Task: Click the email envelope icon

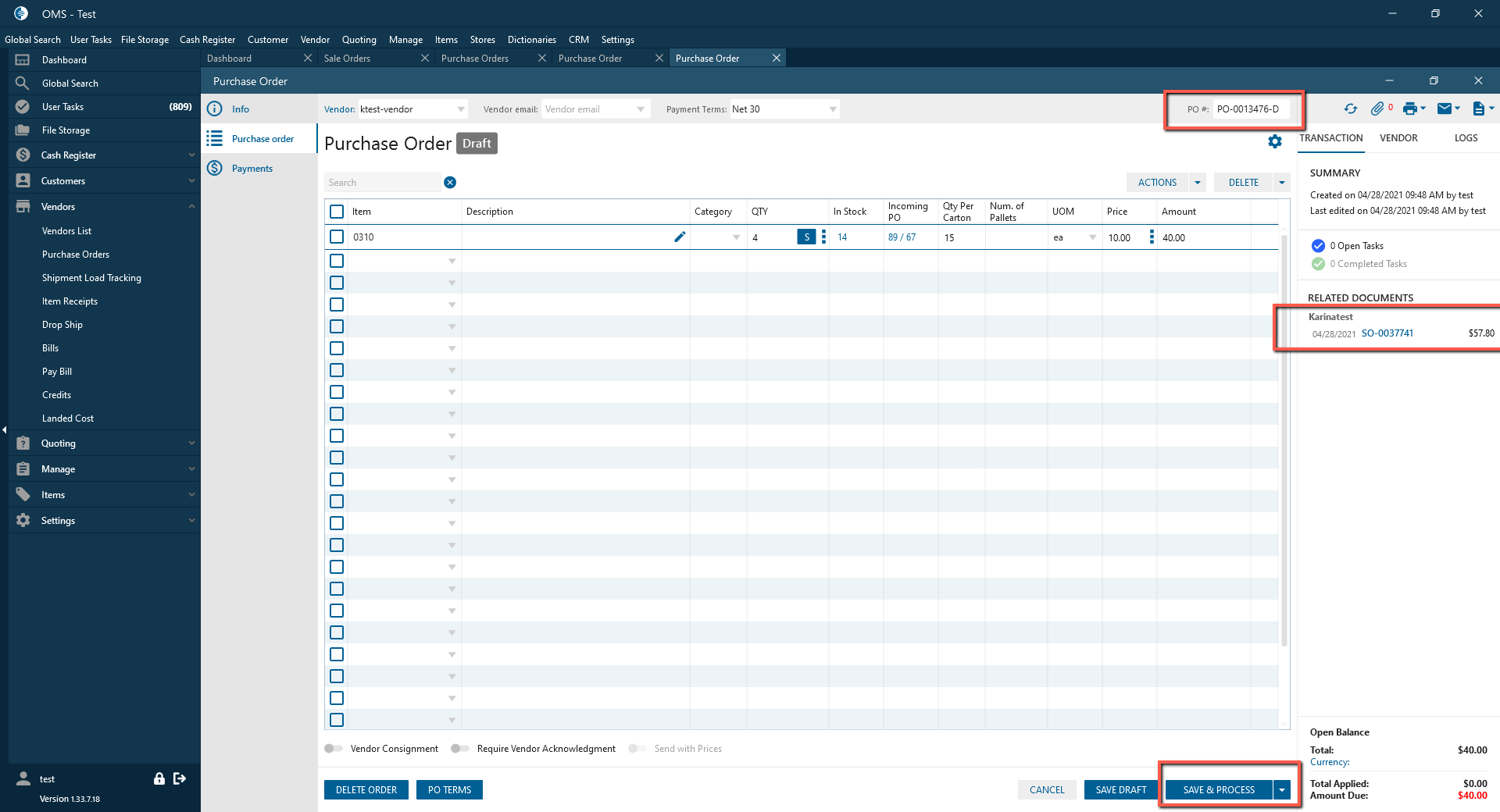Action: (1445, 109)
